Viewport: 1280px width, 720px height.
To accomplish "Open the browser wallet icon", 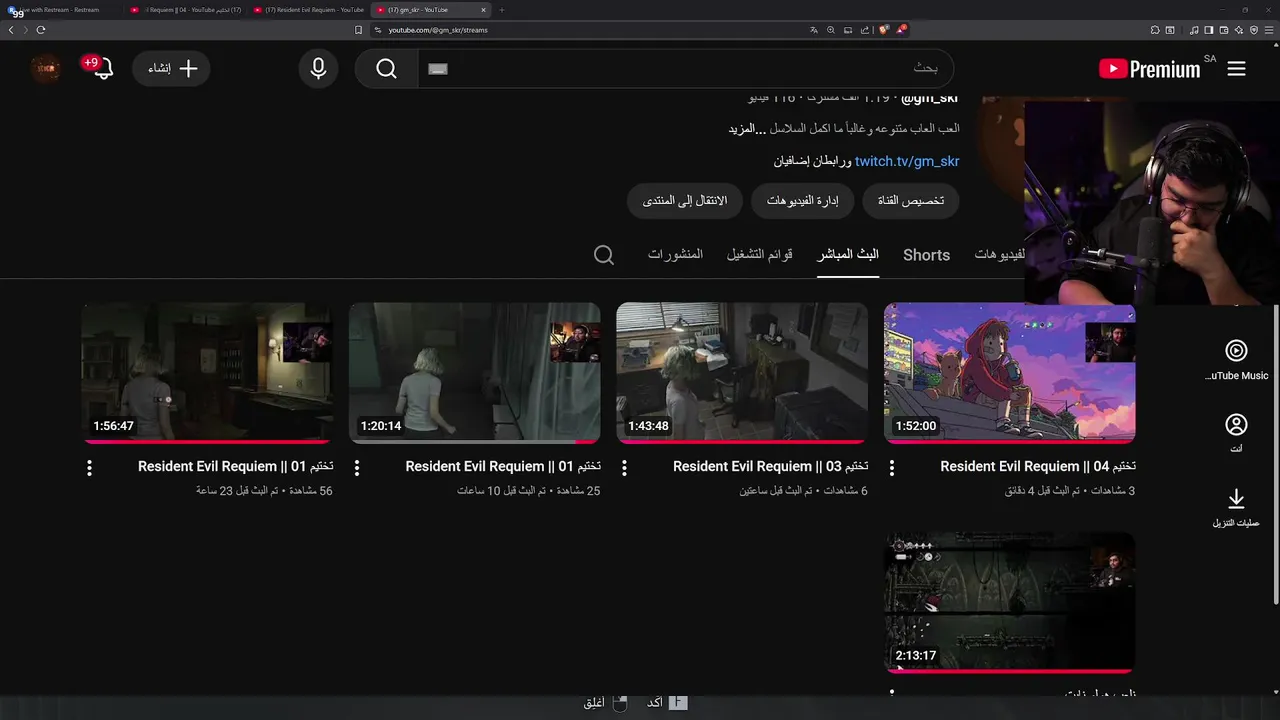I will tap(1222, 30).
